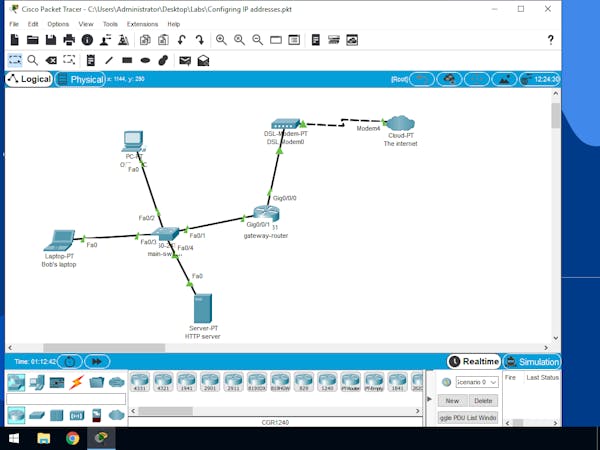Pick the Draw Rectangle tool
This screenshot has width=600, height=450.
click(x=127, y=60)
